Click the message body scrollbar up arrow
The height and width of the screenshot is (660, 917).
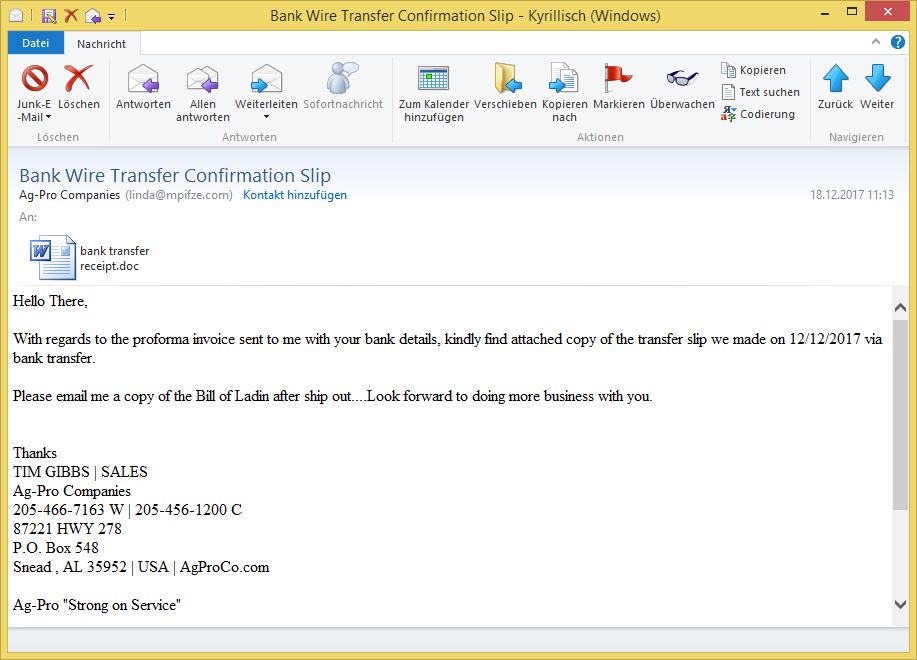point(900,307)
